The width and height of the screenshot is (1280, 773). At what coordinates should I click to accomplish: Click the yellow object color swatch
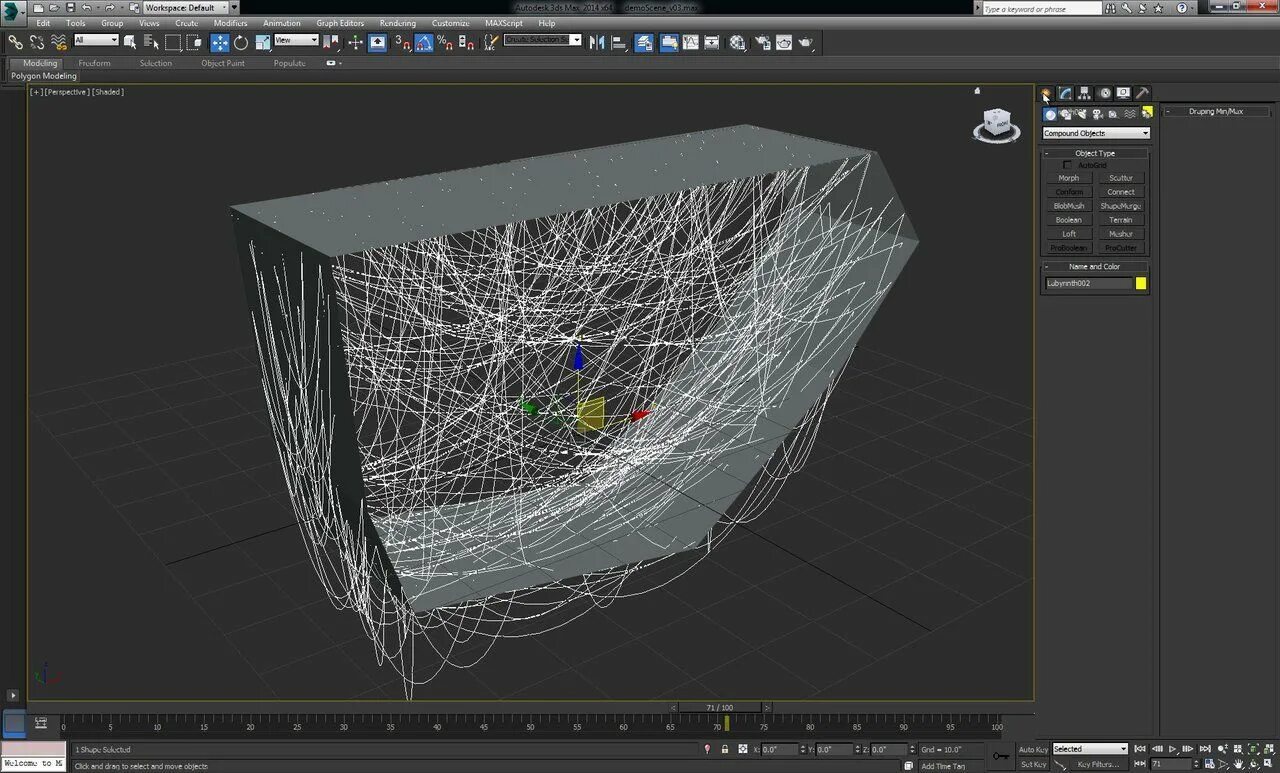(x=1141, y=284)
